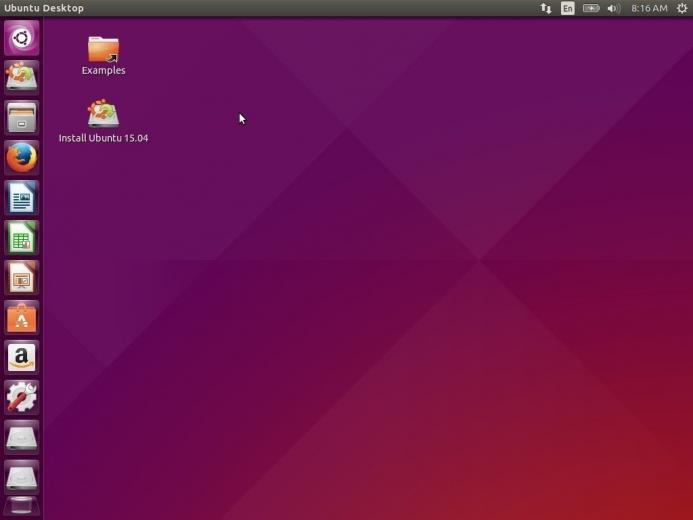Image resolution: width=693 pixels, height=520 pixels.
Task: Select the Install Ubuntu 15.04 desktop icon
Action: [x=103, y=121]
